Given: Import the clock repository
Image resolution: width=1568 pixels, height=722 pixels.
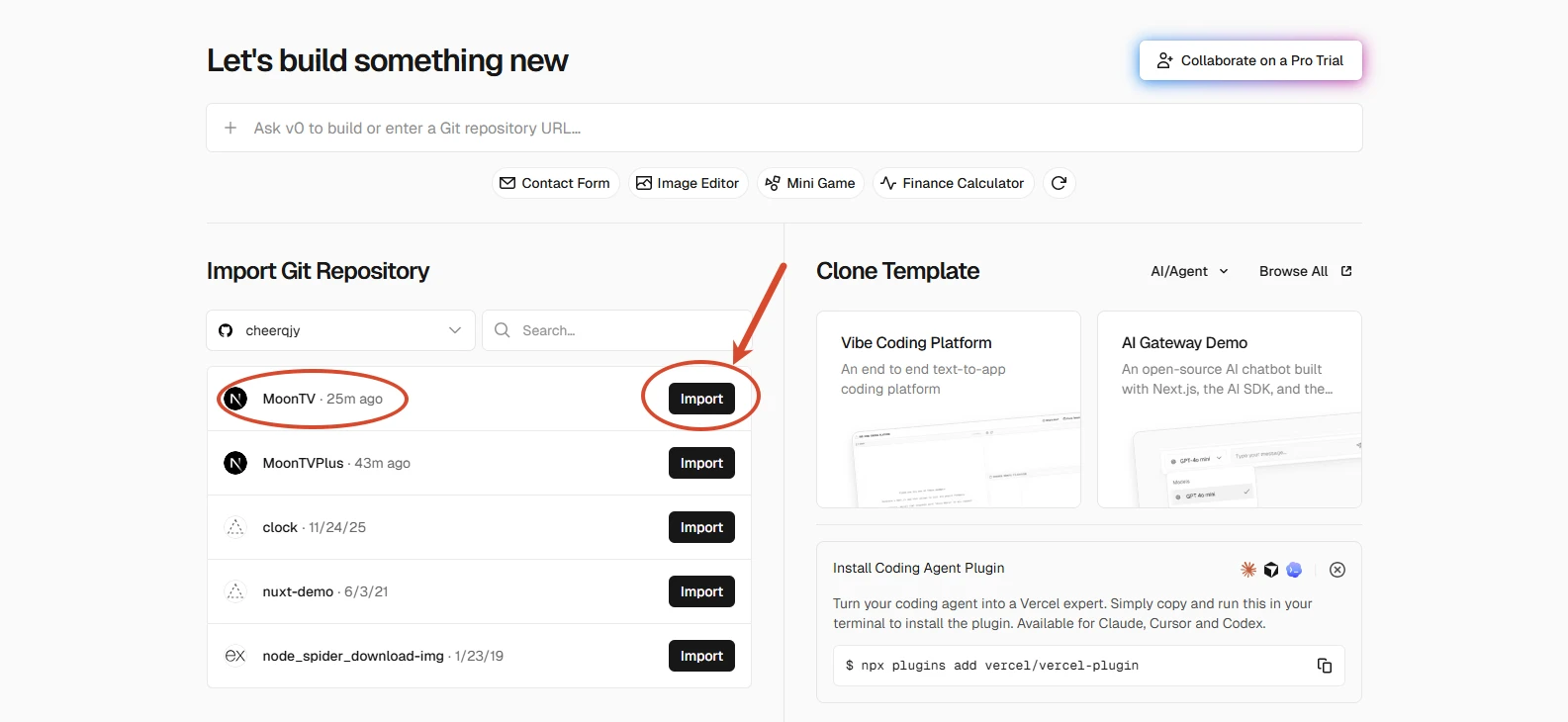Looking at the screenshot, I should click(x=701, y=527).
